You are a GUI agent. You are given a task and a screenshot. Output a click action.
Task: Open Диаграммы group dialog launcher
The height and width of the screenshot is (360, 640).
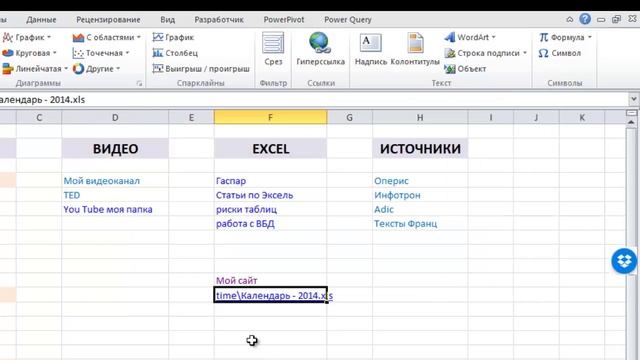tap(139, 83)
